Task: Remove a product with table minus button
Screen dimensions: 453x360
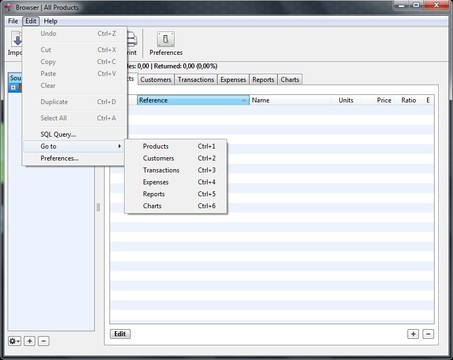Action: click(428, 334)
